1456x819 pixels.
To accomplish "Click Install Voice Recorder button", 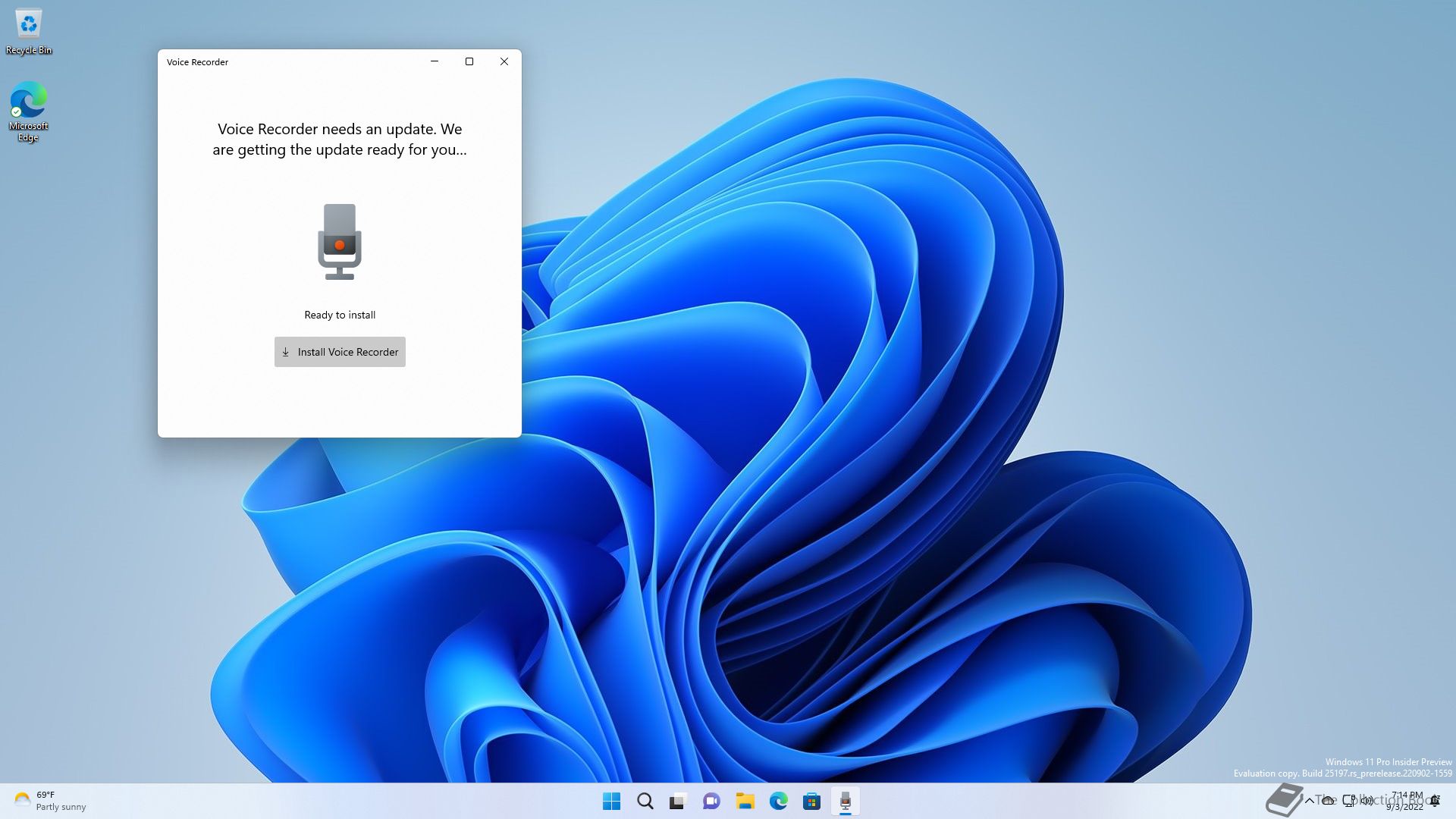I will 340,352.
